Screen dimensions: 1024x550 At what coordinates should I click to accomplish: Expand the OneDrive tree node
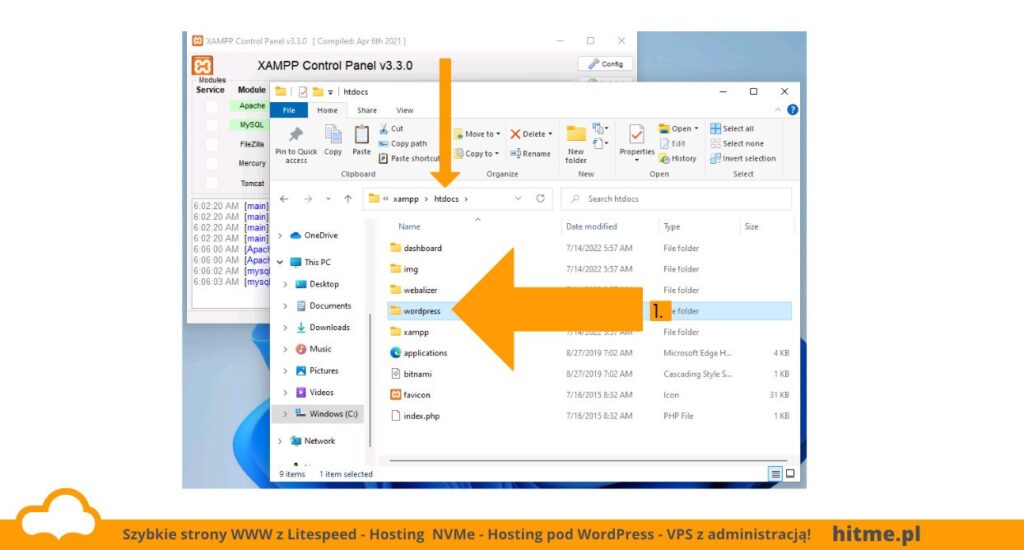(x=280, y=235)
